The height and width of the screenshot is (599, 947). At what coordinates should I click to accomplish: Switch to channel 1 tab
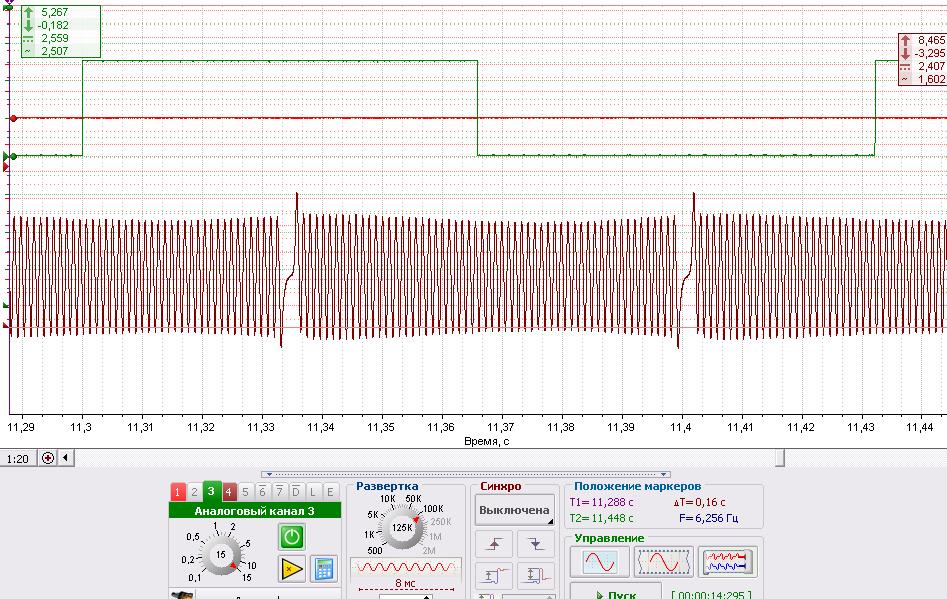click(x=178, y=492)
